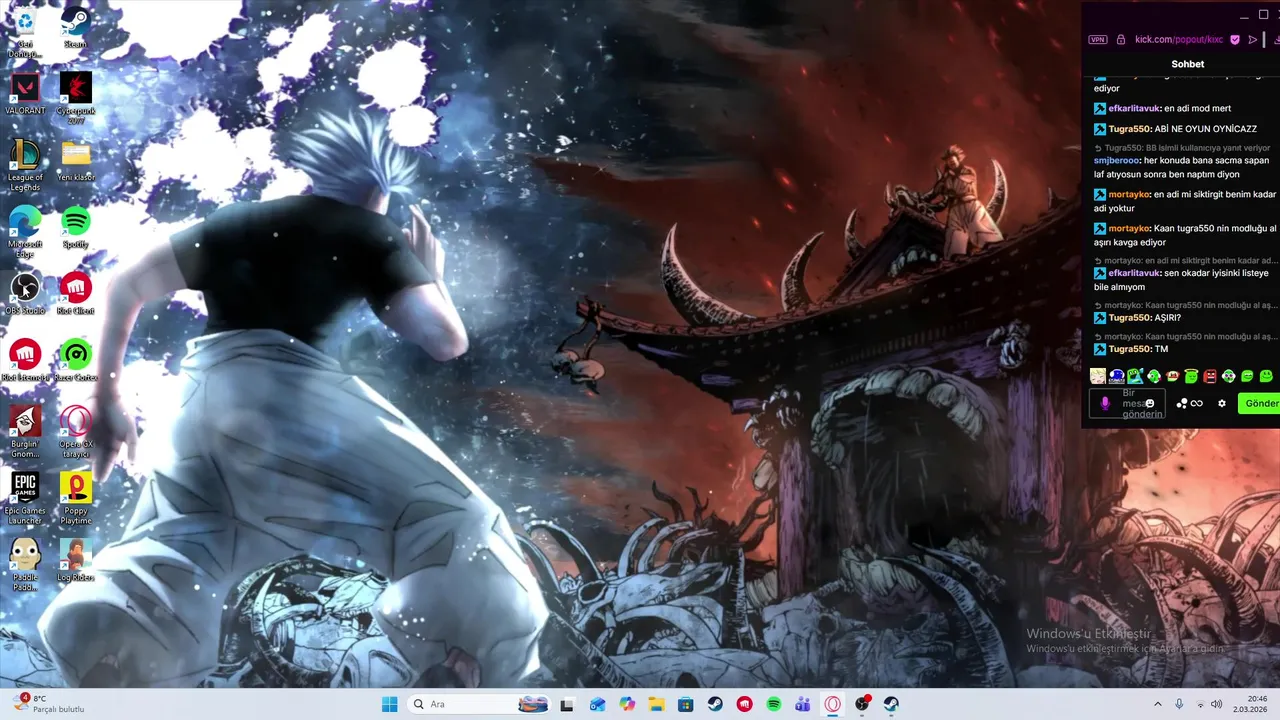1280x720 pixels.
Task: Click username smjberooo in chat
Action: tap(1116, 160)
